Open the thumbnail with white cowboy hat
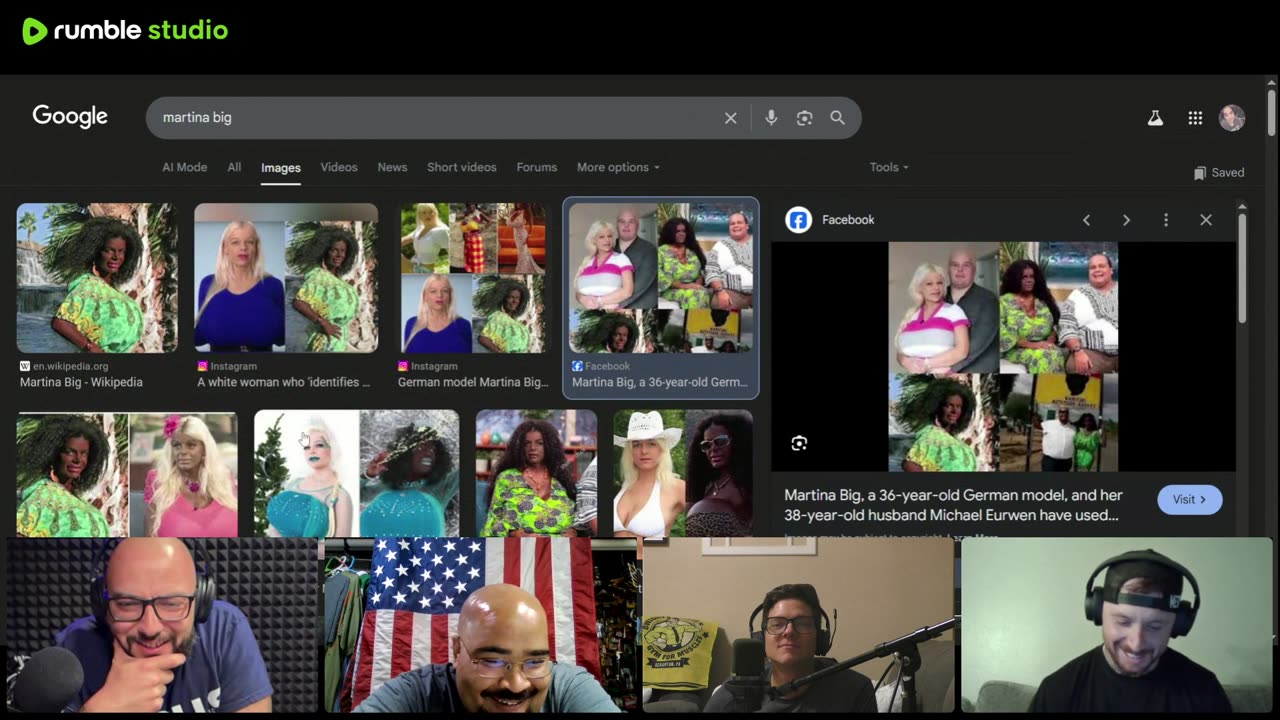Image resolution: width=1280 pixels, height=720 pixels. (x=683, y=473)
